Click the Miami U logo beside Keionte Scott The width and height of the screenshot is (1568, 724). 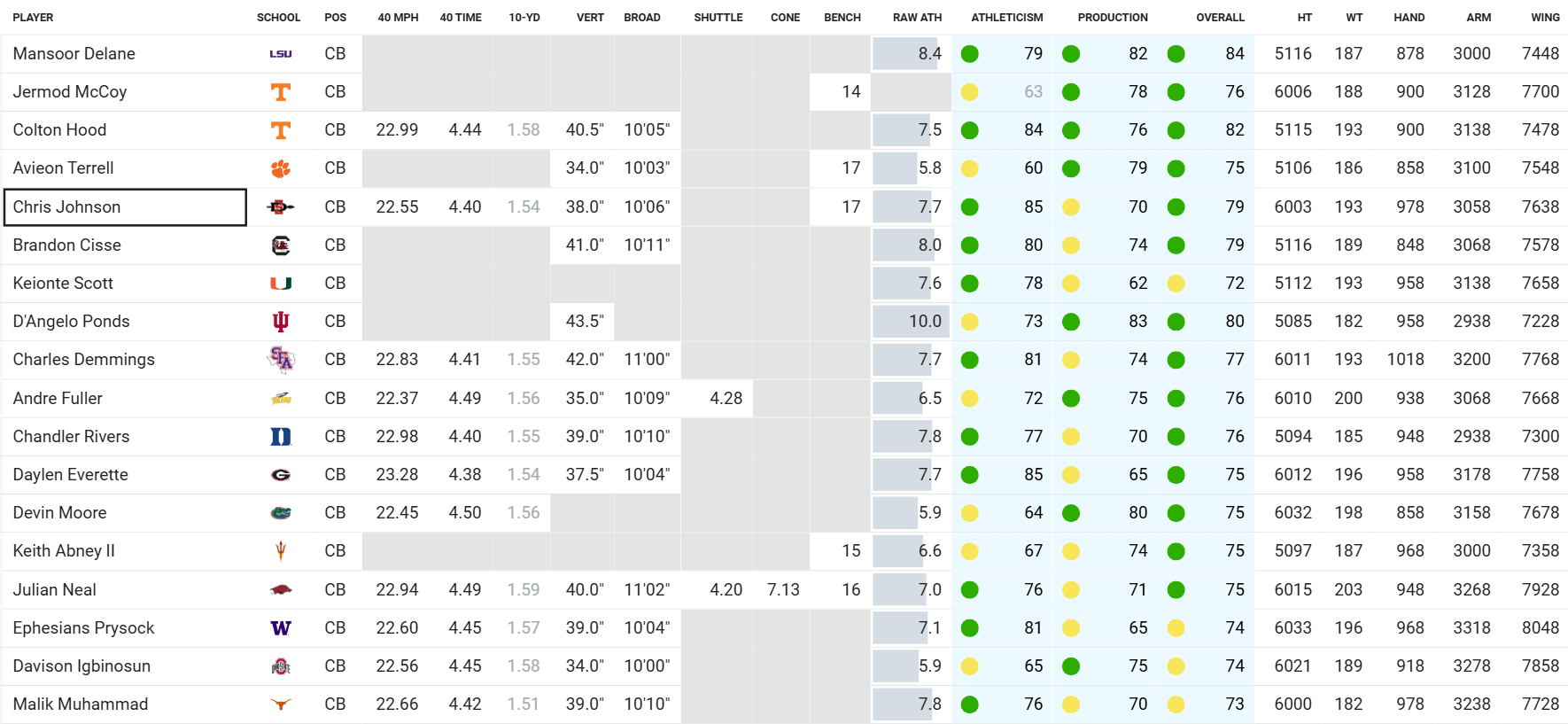point(280,284)
